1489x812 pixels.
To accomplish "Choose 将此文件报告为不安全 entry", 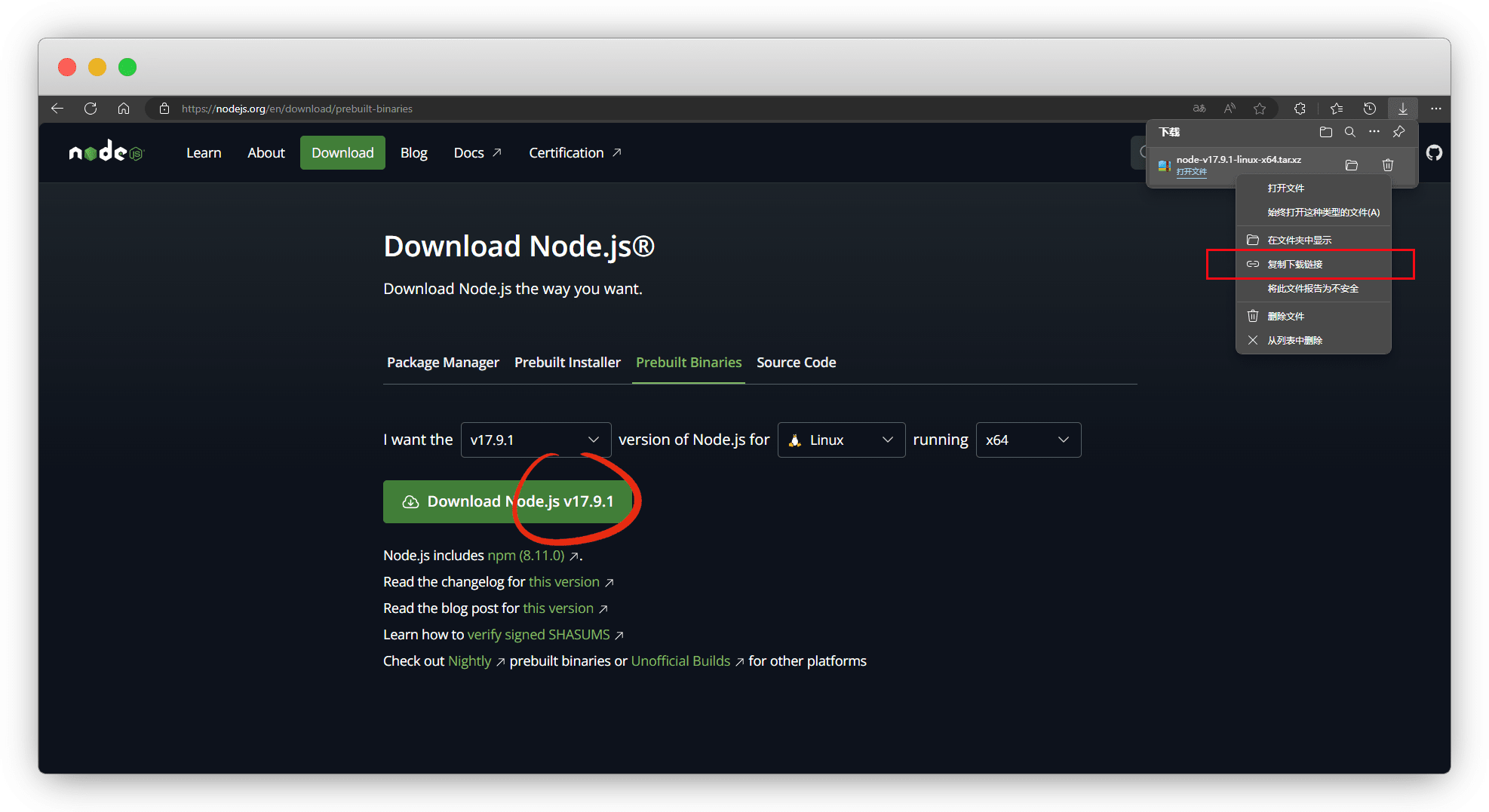I will pos(1313,289).
